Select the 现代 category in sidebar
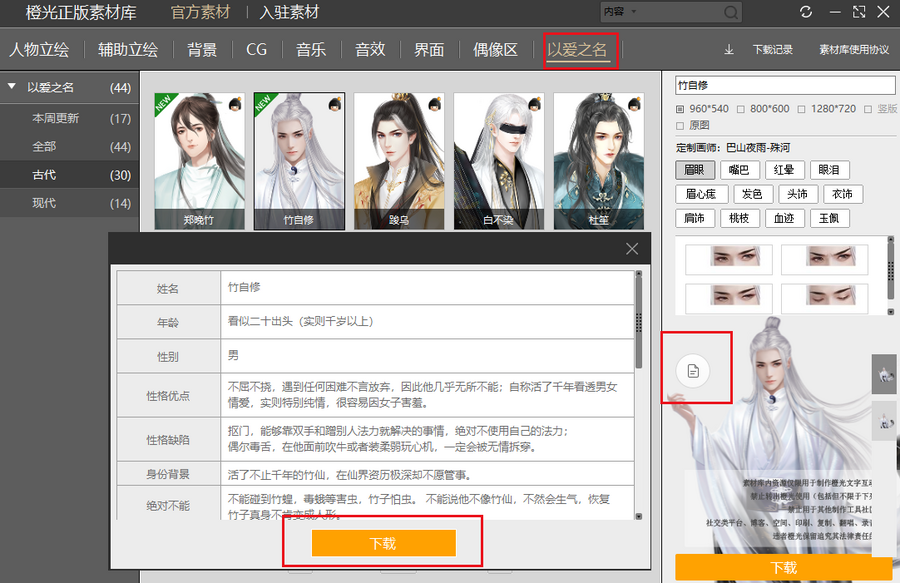 44,203
